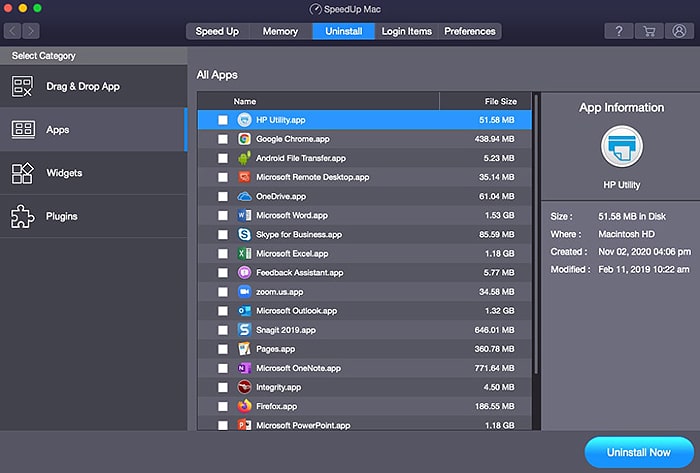Tick the OneDrive.app checkbox
This screenshot has width=700, height=473.
[223, 196]
